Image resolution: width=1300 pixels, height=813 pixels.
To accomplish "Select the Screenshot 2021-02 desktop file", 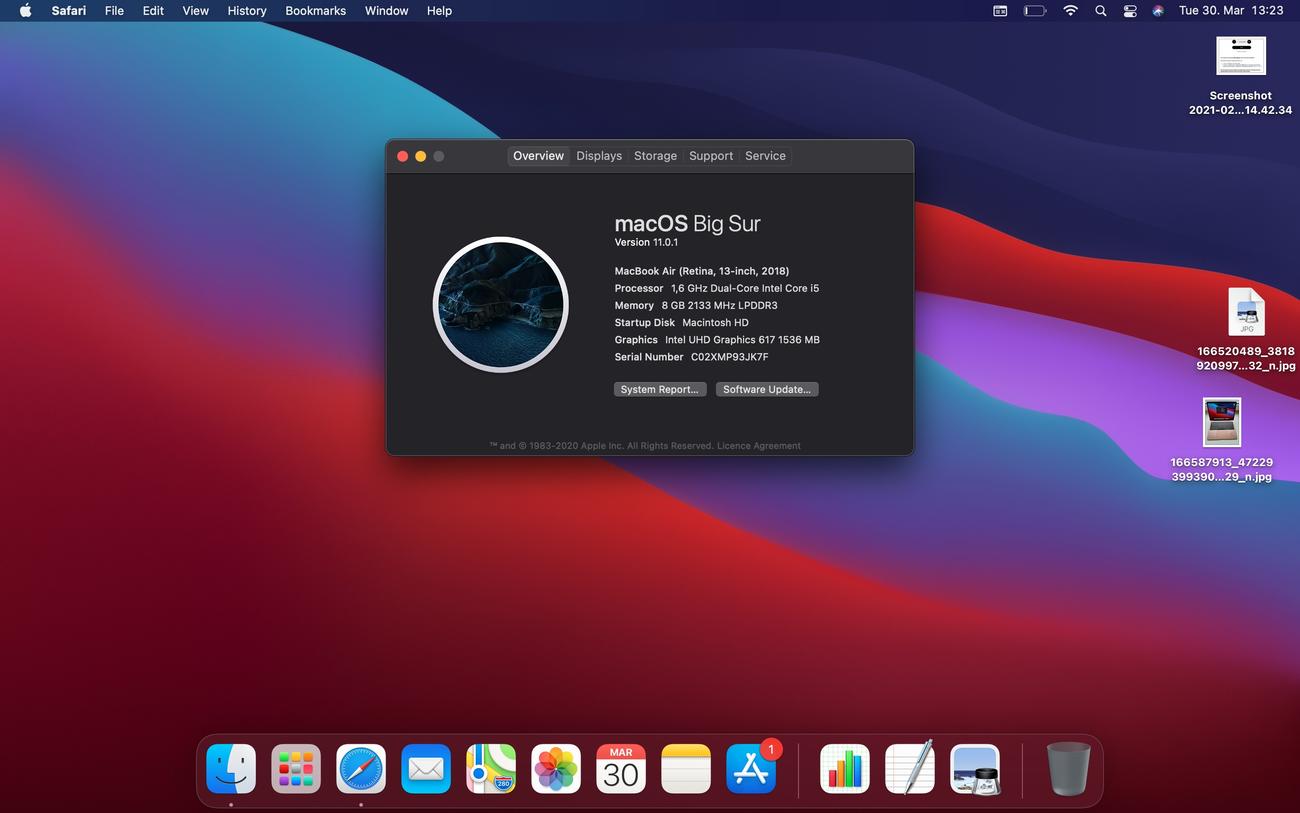I will [1240, 76].
